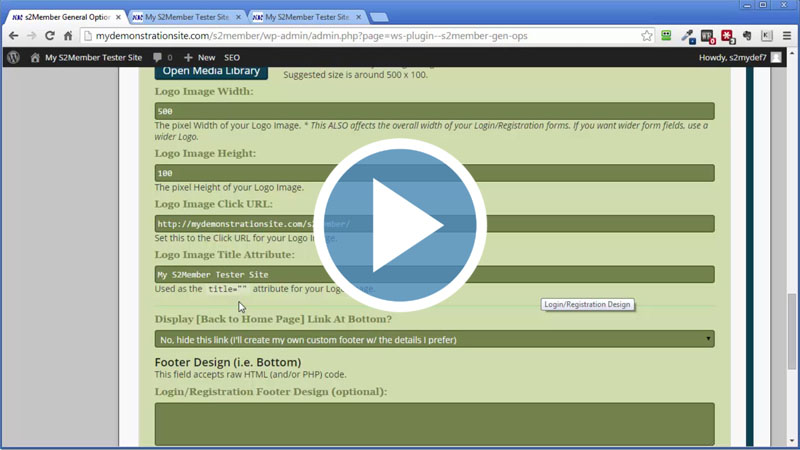The image size is (800, 450).
Task: Click Howdy, s2mydef7 account menu
Action: (x=739, y=58)
